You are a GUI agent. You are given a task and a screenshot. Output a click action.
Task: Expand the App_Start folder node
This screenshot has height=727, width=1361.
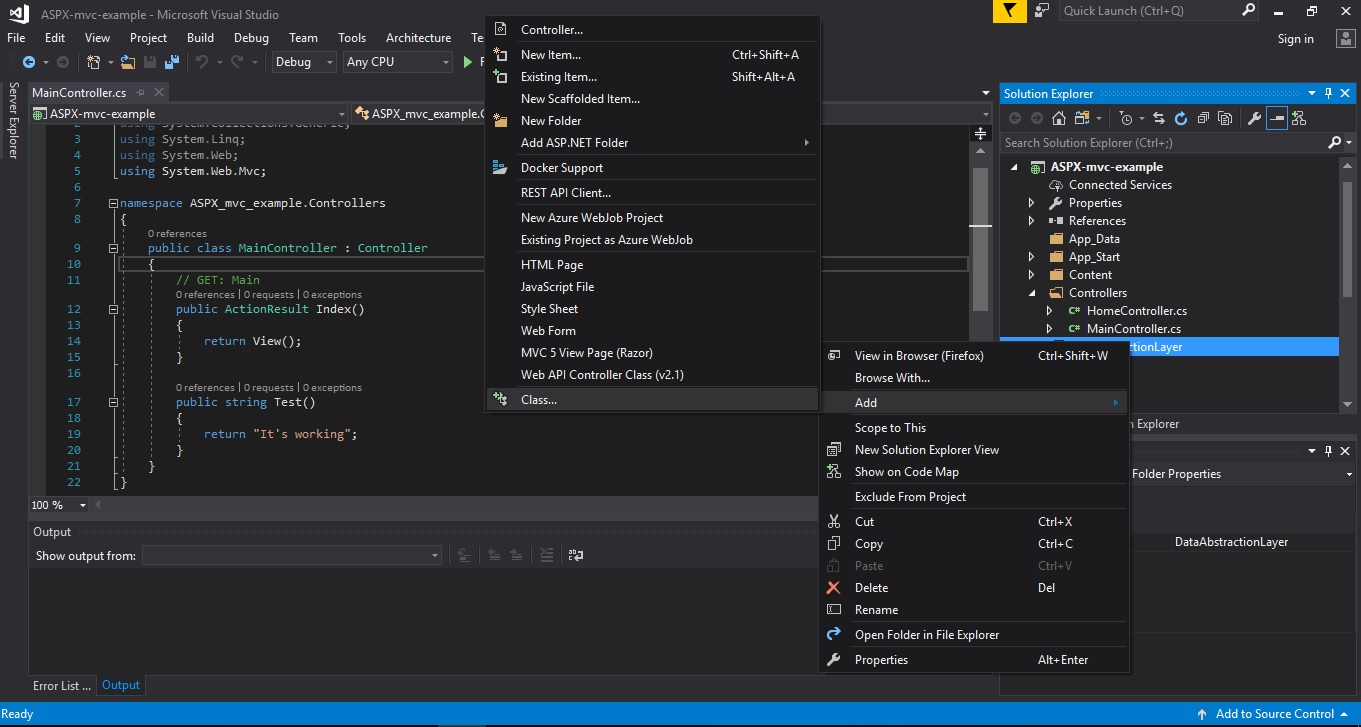(x=1033, y=257)
